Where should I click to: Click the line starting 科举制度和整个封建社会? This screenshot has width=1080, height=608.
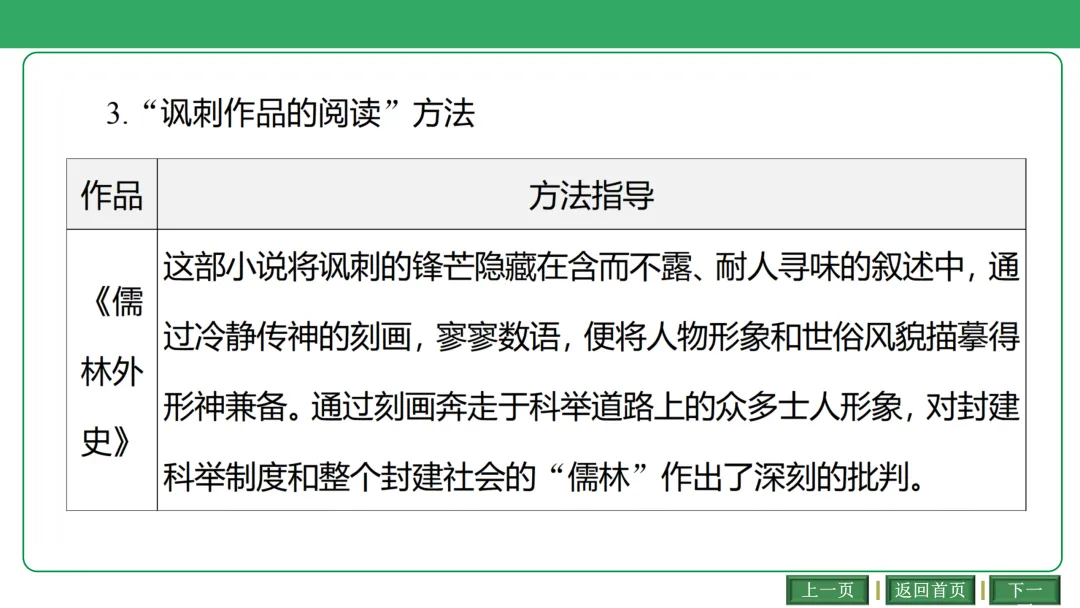click(544, 477)
